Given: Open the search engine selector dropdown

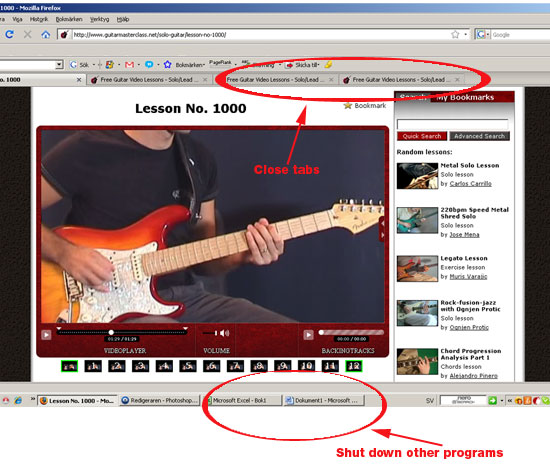Looking at the screenshot, I should [x=488, y=34].
